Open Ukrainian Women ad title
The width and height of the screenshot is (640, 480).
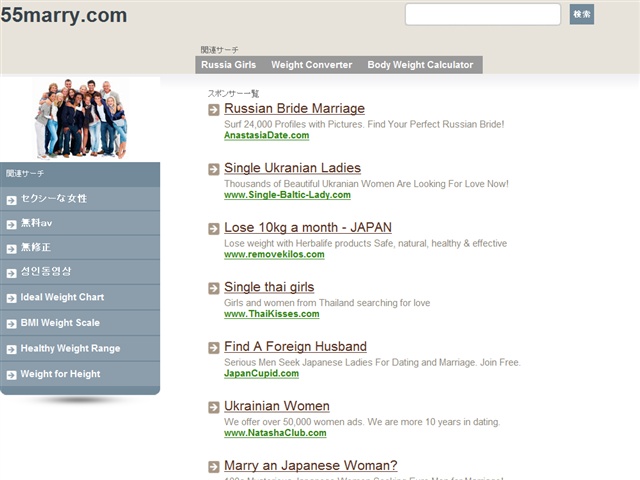tap(277, 407)
